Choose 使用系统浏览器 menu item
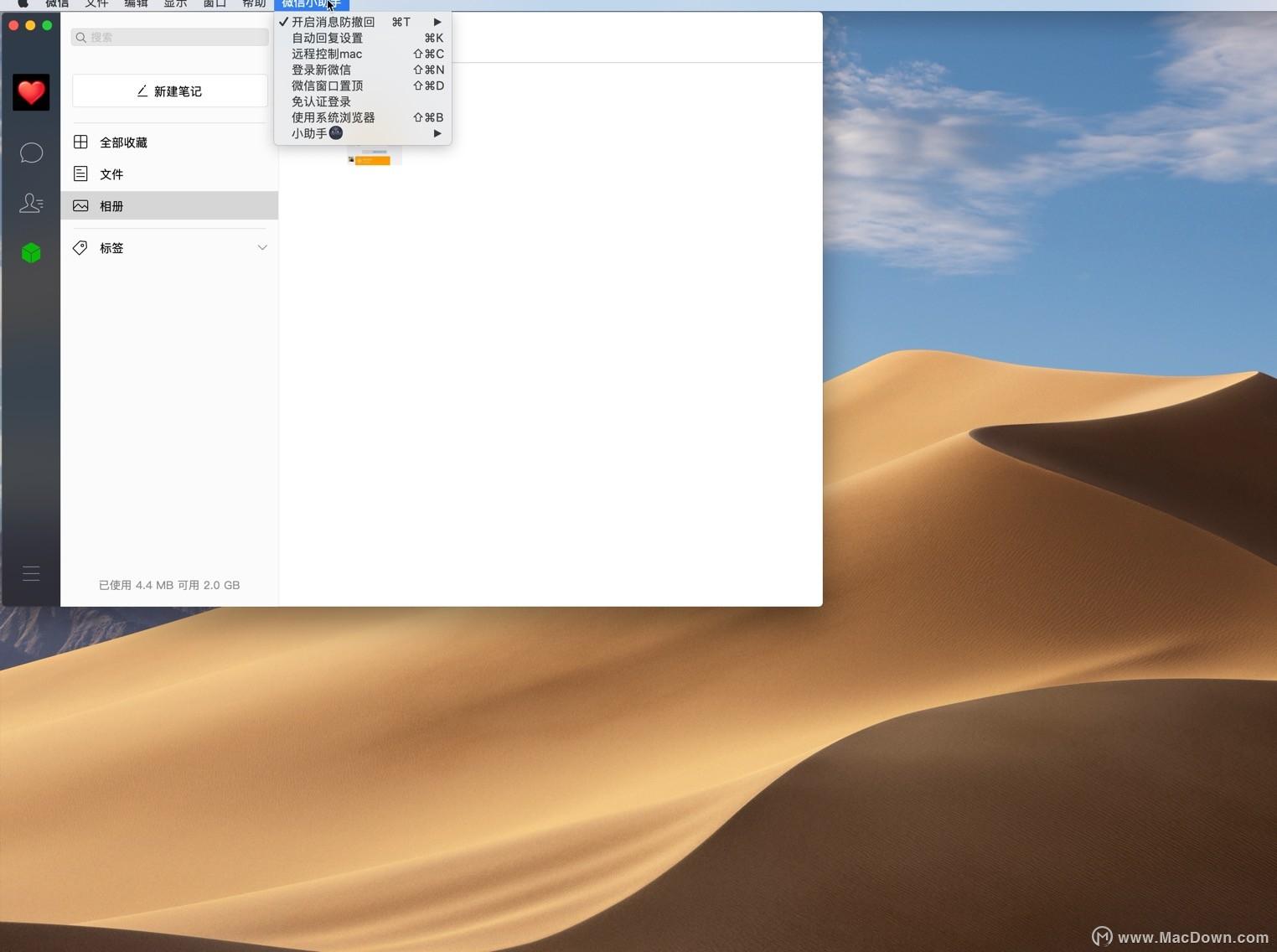Viewport: 1277px width, 952px height. pos(363,117)
